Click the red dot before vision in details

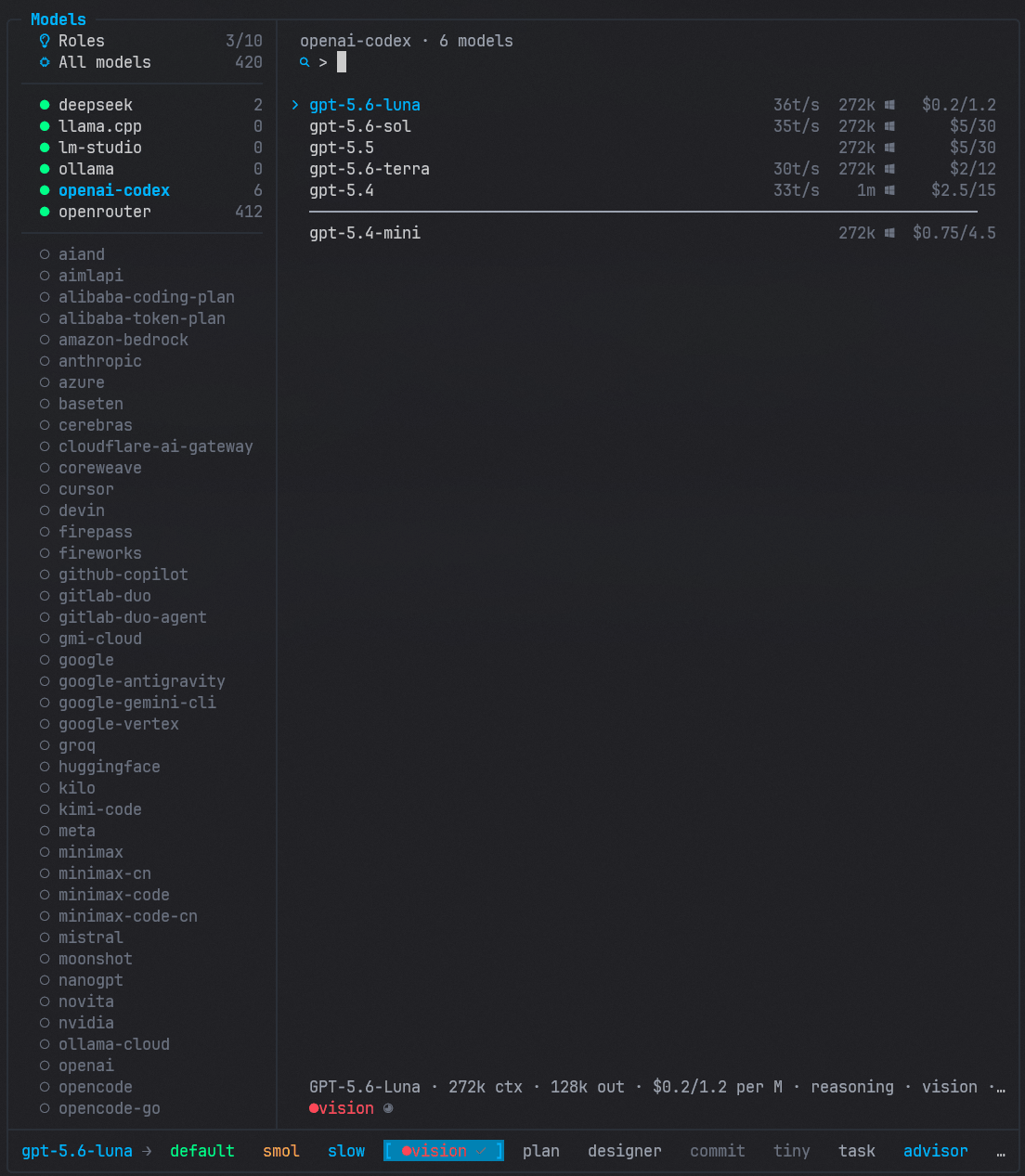(x=314, y=1108)
